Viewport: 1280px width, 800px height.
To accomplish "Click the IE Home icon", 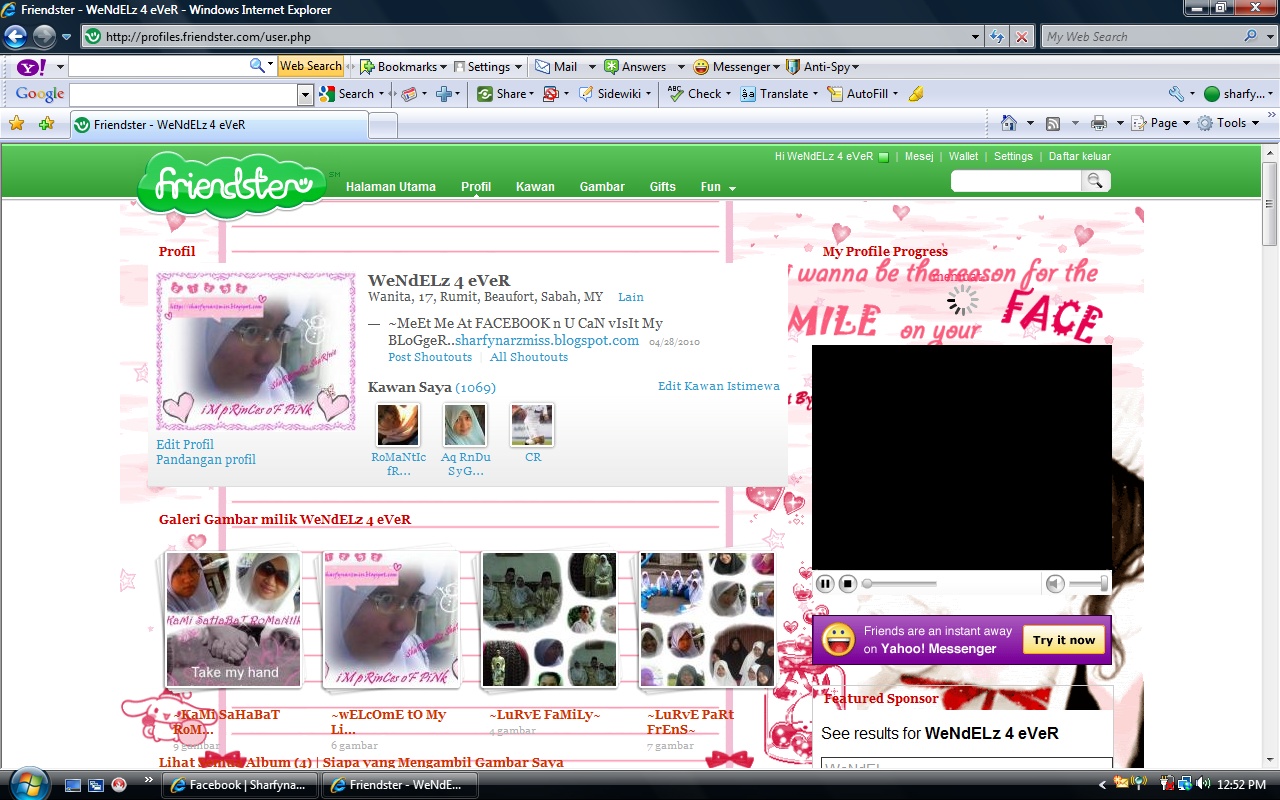I will (x=1009, y=123).
